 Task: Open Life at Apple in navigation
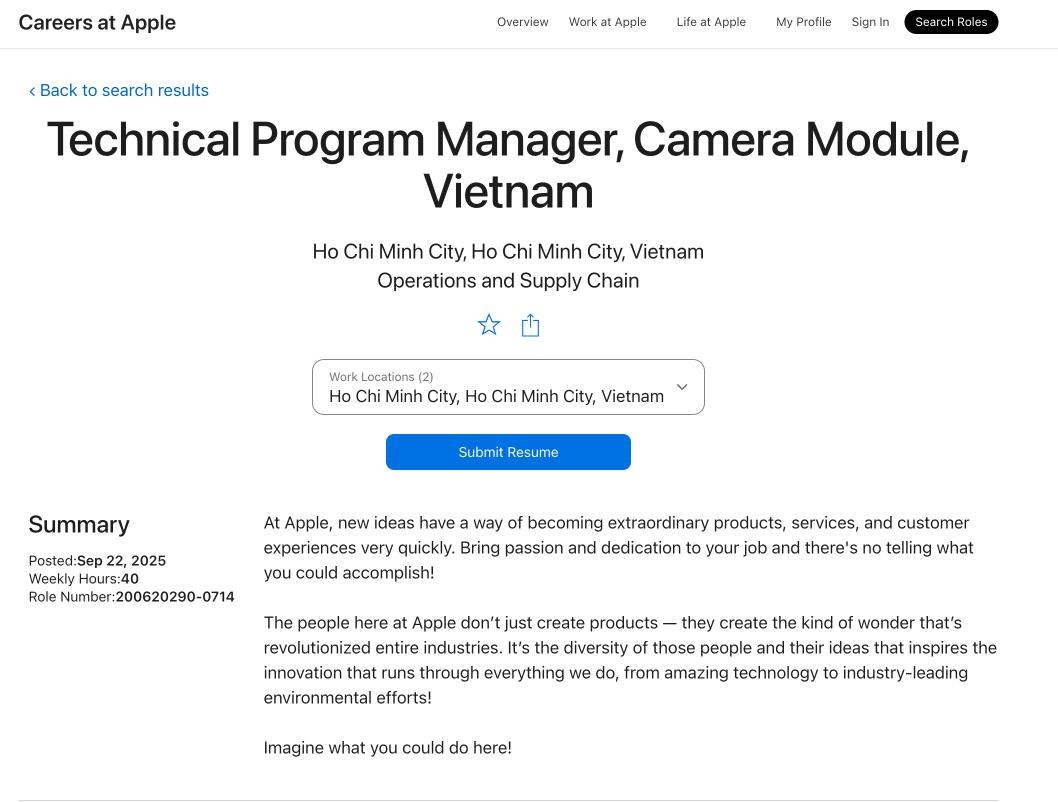711,22
